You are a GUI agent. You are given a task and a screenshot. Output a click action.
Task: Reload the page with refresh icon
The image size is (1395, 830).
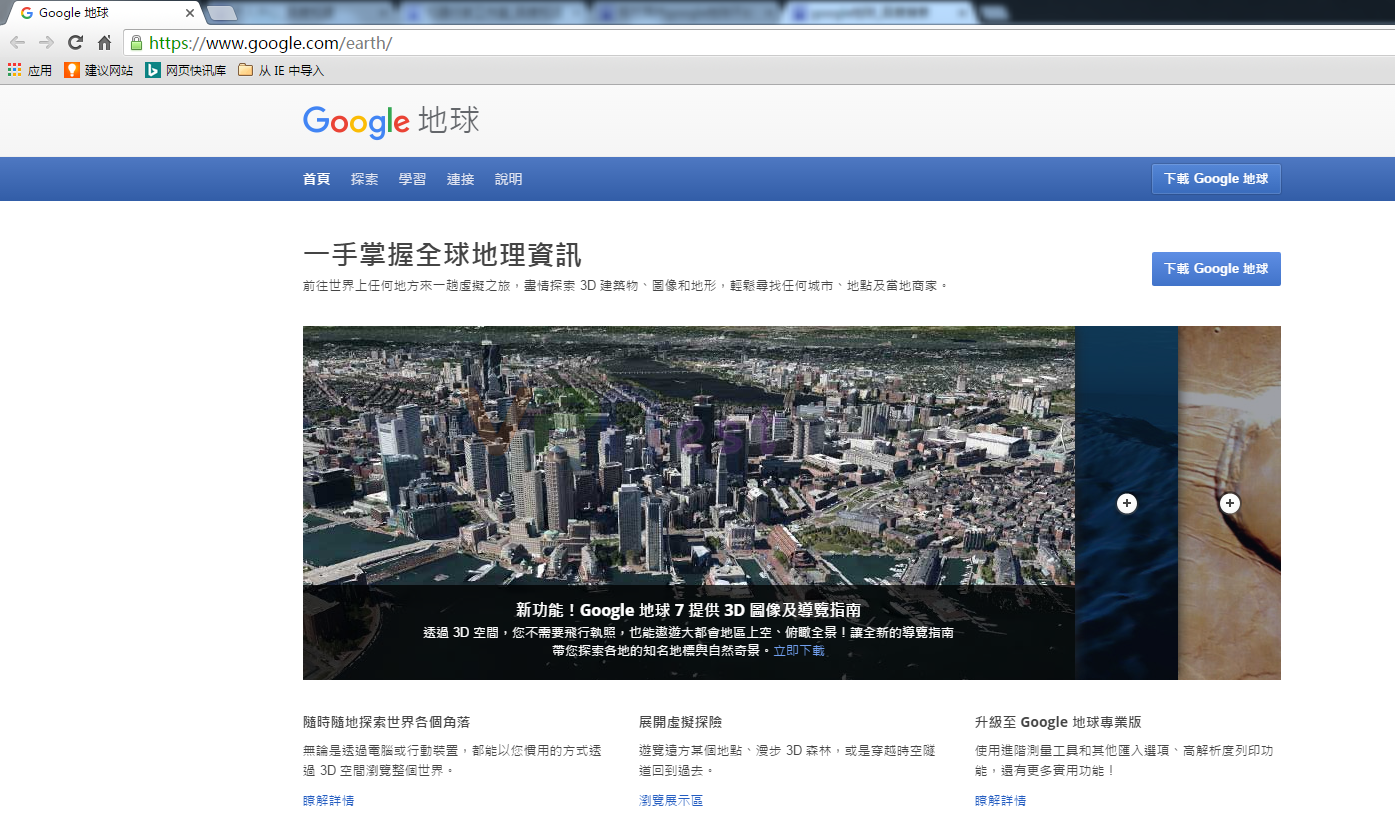(75, 42)
